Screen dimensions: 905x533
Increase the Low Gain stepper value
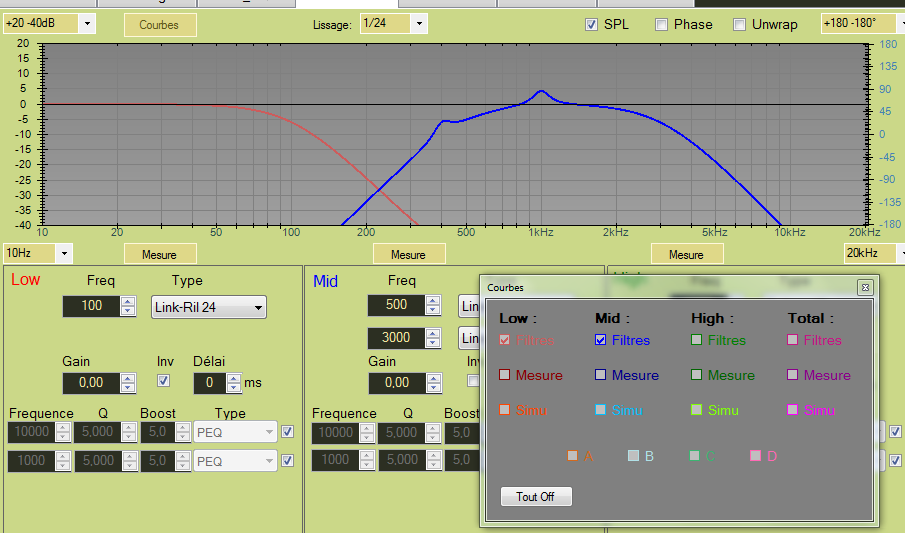pyautogui.click(x=127, y=378)
